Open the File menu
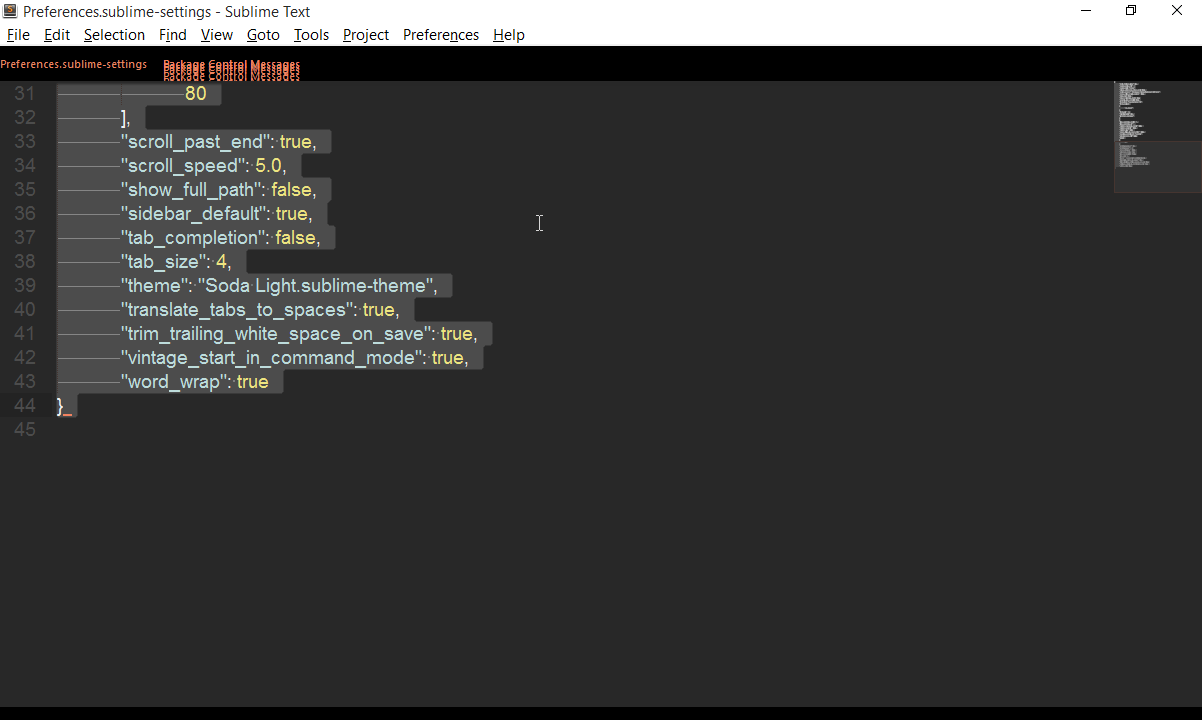The width and height of the screenshot is (1202, 720). click(18, 35)
